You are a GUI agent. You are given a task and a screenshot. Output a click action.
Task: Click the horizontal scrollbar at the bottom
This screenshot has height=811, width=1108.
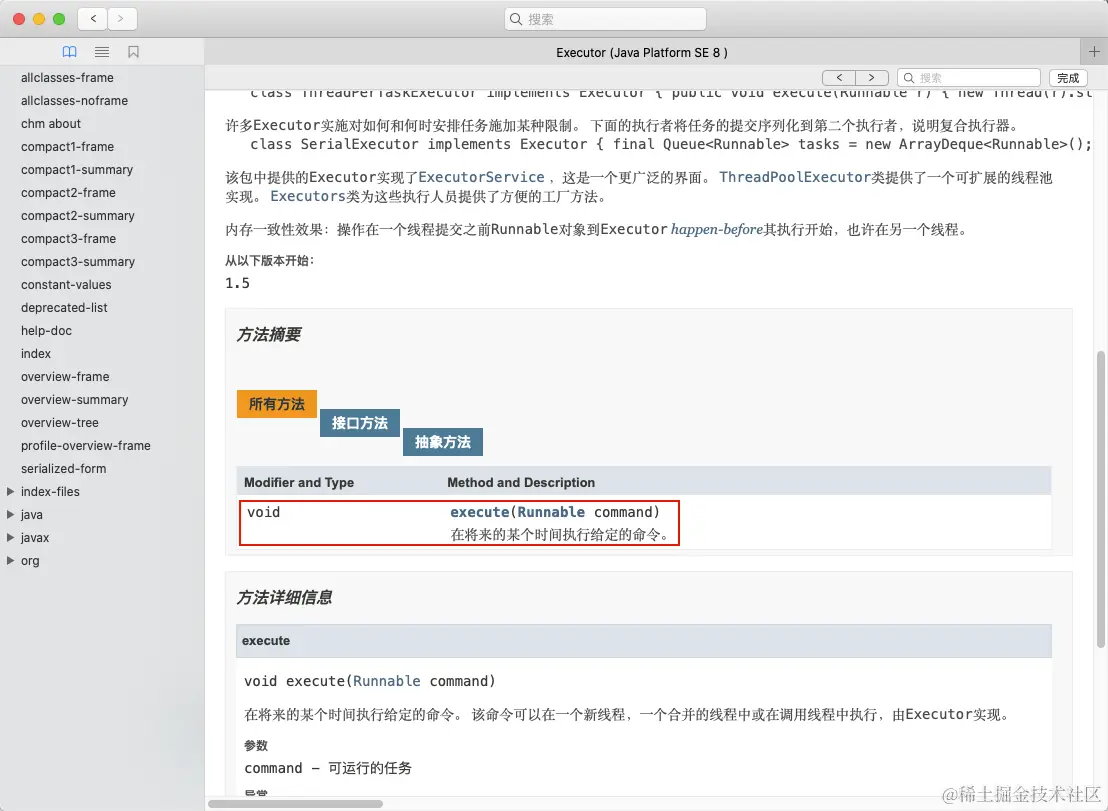click(295, 804)
